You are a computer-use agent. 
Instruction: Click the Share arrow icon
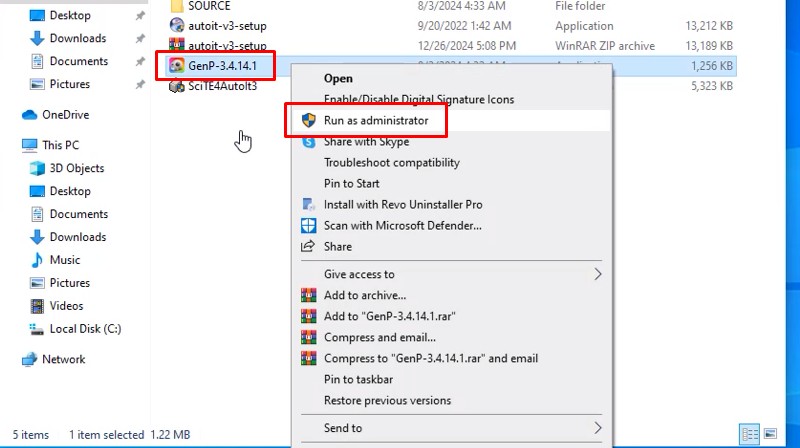(308, 247)
